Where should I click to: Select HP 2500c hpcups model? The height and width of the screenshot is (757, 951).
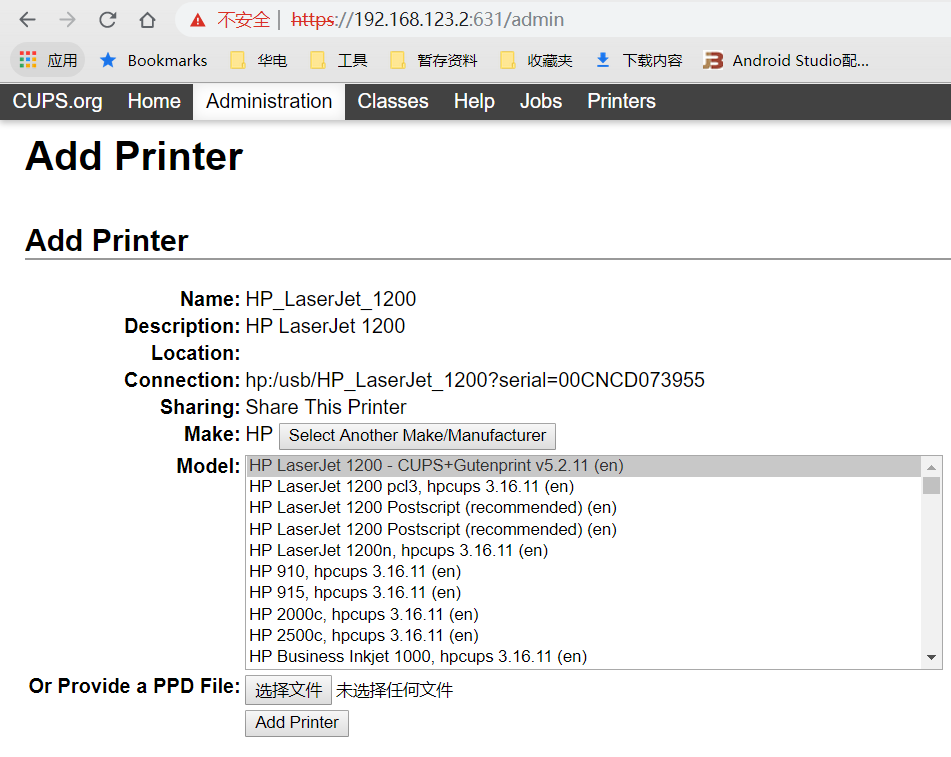[584, 636]
